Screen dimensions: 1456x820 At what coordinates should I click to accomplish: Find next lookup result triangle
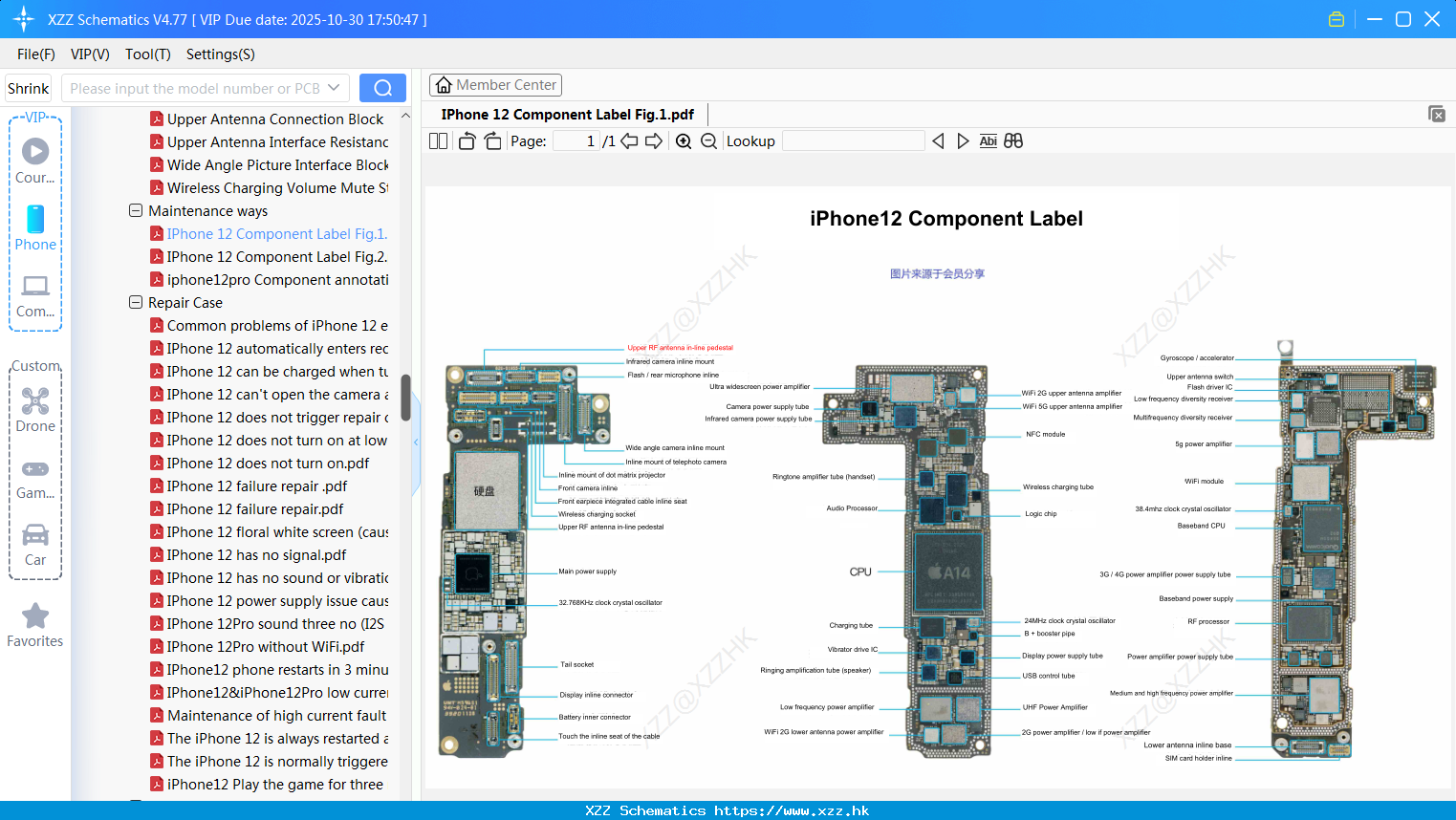coord(963,141)
